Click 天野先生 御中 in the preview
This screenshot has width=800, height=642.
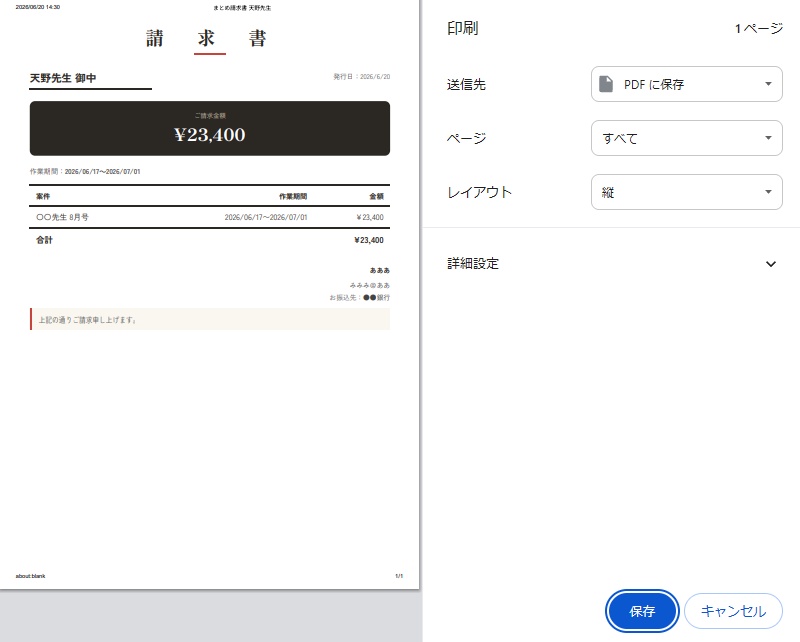(63, 78)
